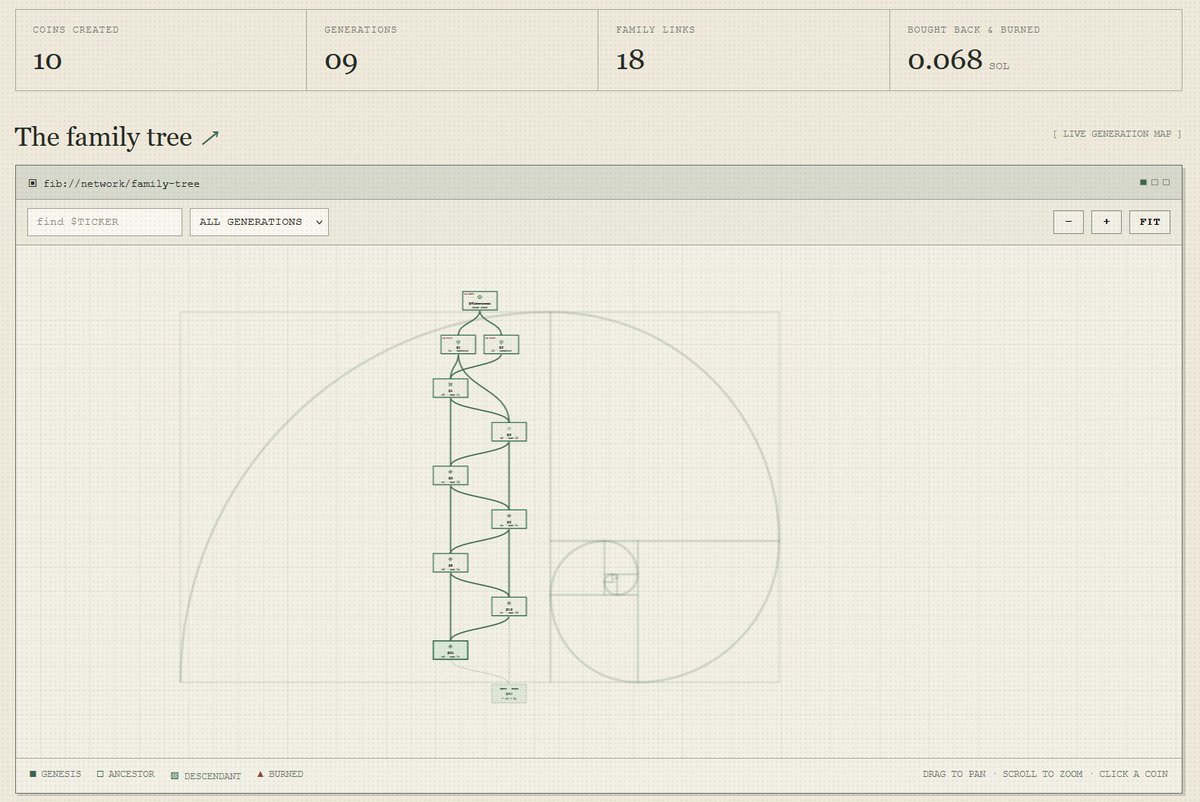The height and width of the screenshot is (802, 1200).
Task: Click the SCROLL TO ZOOM hint text
Action: pos(1042,774)
